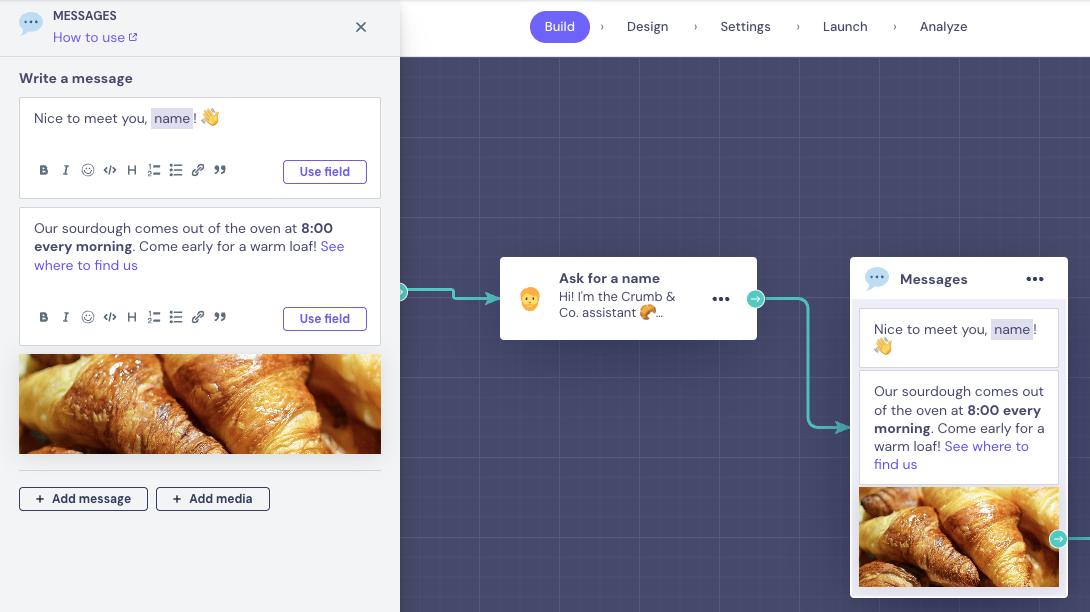1090x612 pixels.
Task: Toggle bold in the sourdough message toolbar
Action: 44,317
